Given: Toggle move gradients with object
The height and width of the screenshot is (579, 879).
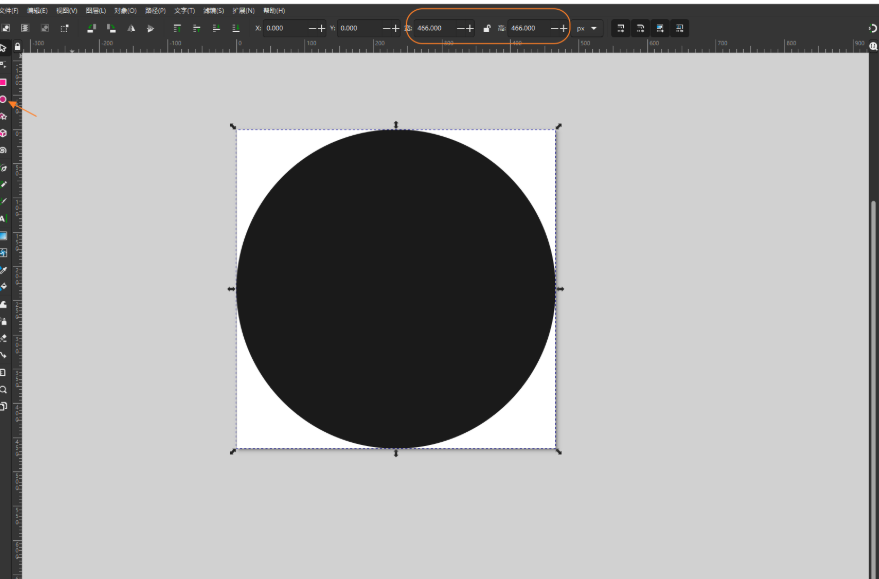Looking at the screenshot, I should 660,28.
